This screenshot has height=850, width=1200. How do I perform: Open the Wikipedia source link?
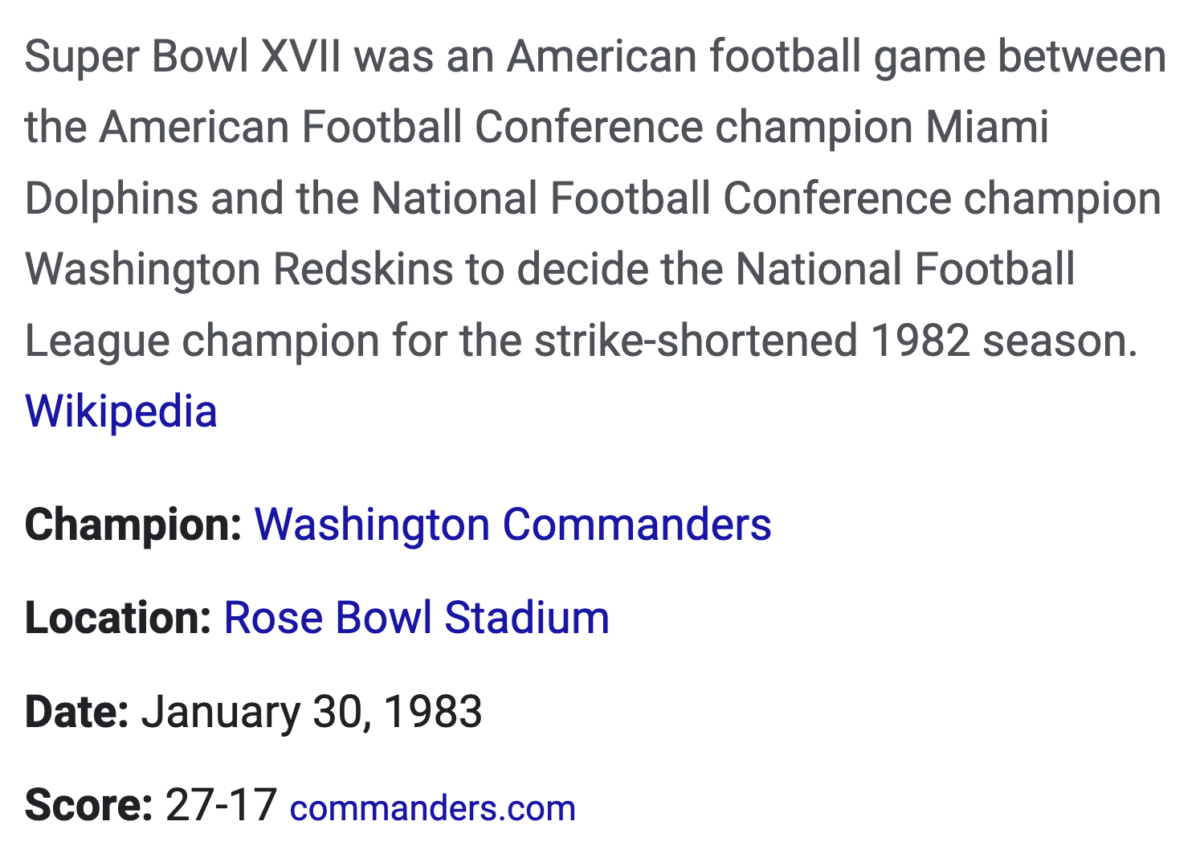tap(120, 411)
